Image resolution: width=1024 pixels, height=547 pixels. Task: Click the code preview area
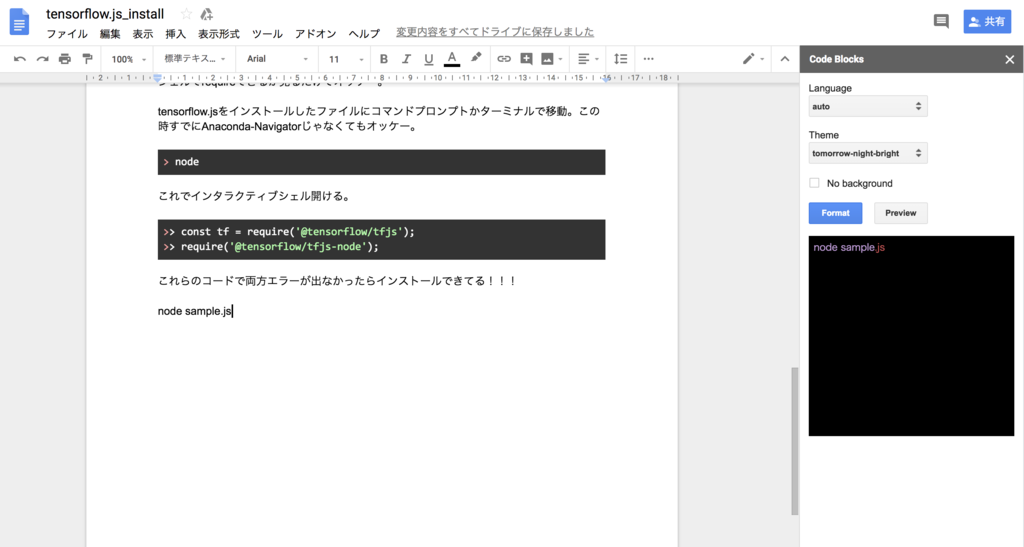pyautogui.click(x=911, y=336)
